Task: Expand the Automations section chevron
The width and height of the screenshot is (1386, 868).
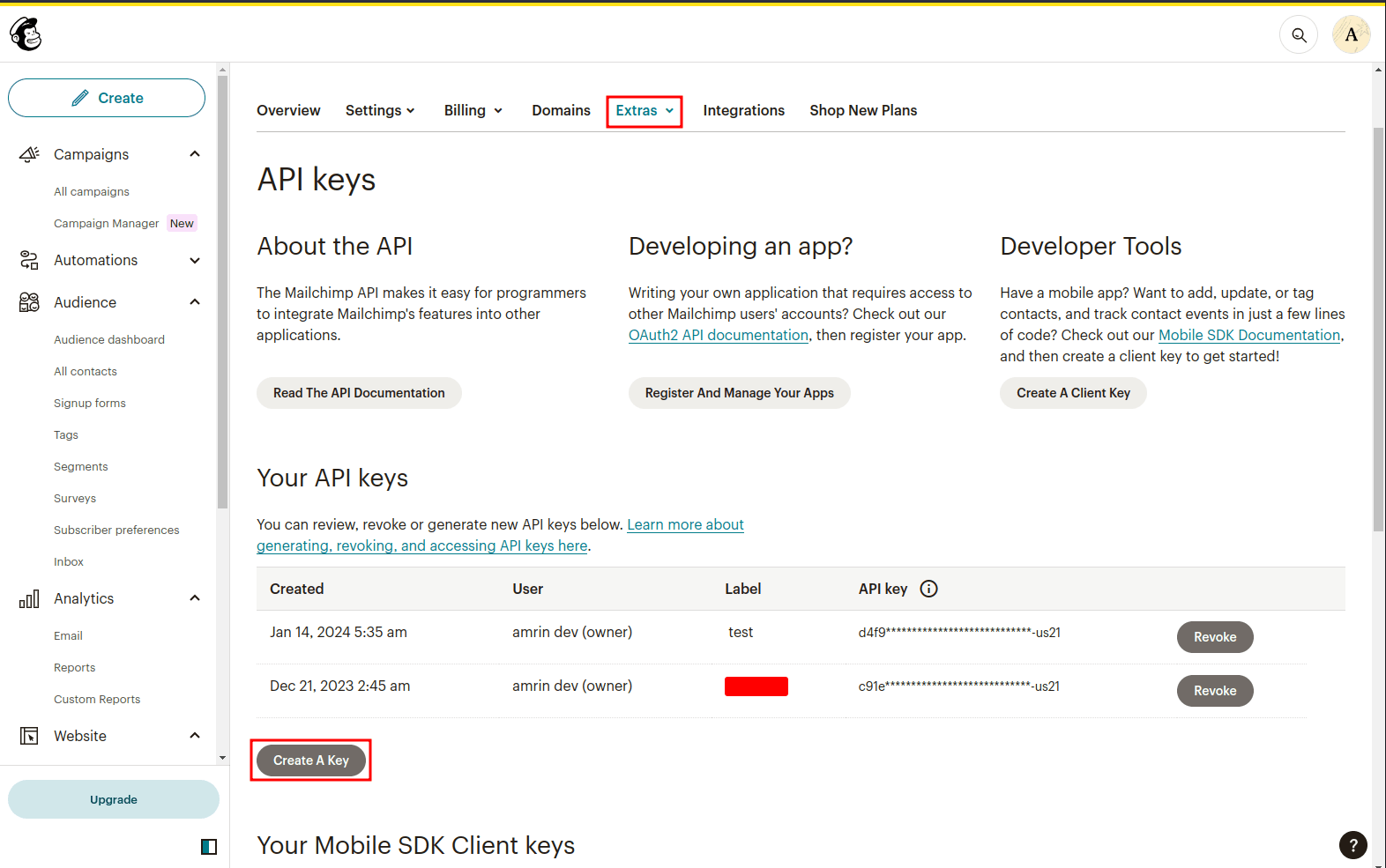Action: pyautogui.click(x=195, y=260)
